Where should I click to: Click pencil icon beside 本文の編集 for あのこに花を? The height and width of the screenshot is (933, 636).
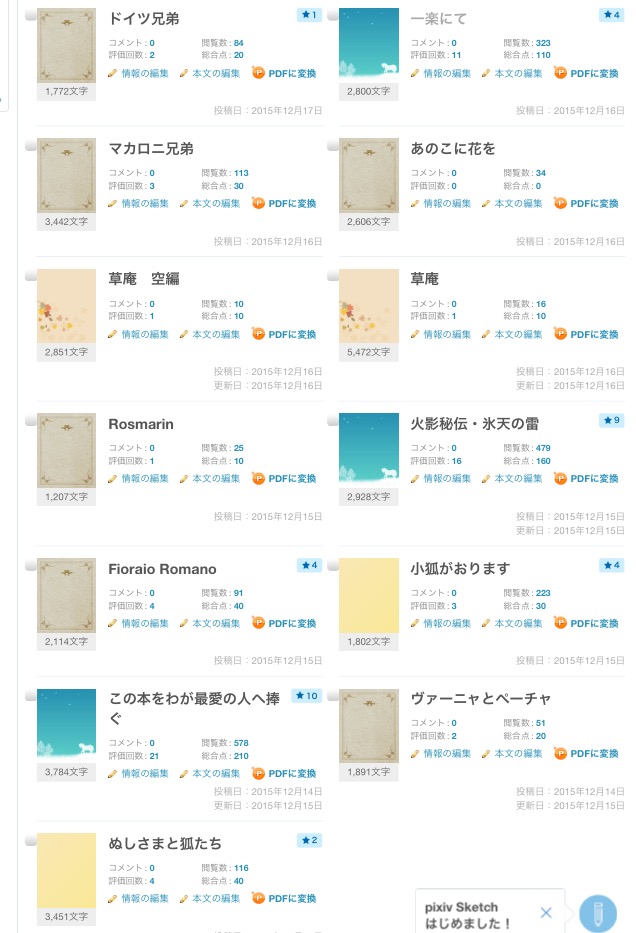pos(486,203)
